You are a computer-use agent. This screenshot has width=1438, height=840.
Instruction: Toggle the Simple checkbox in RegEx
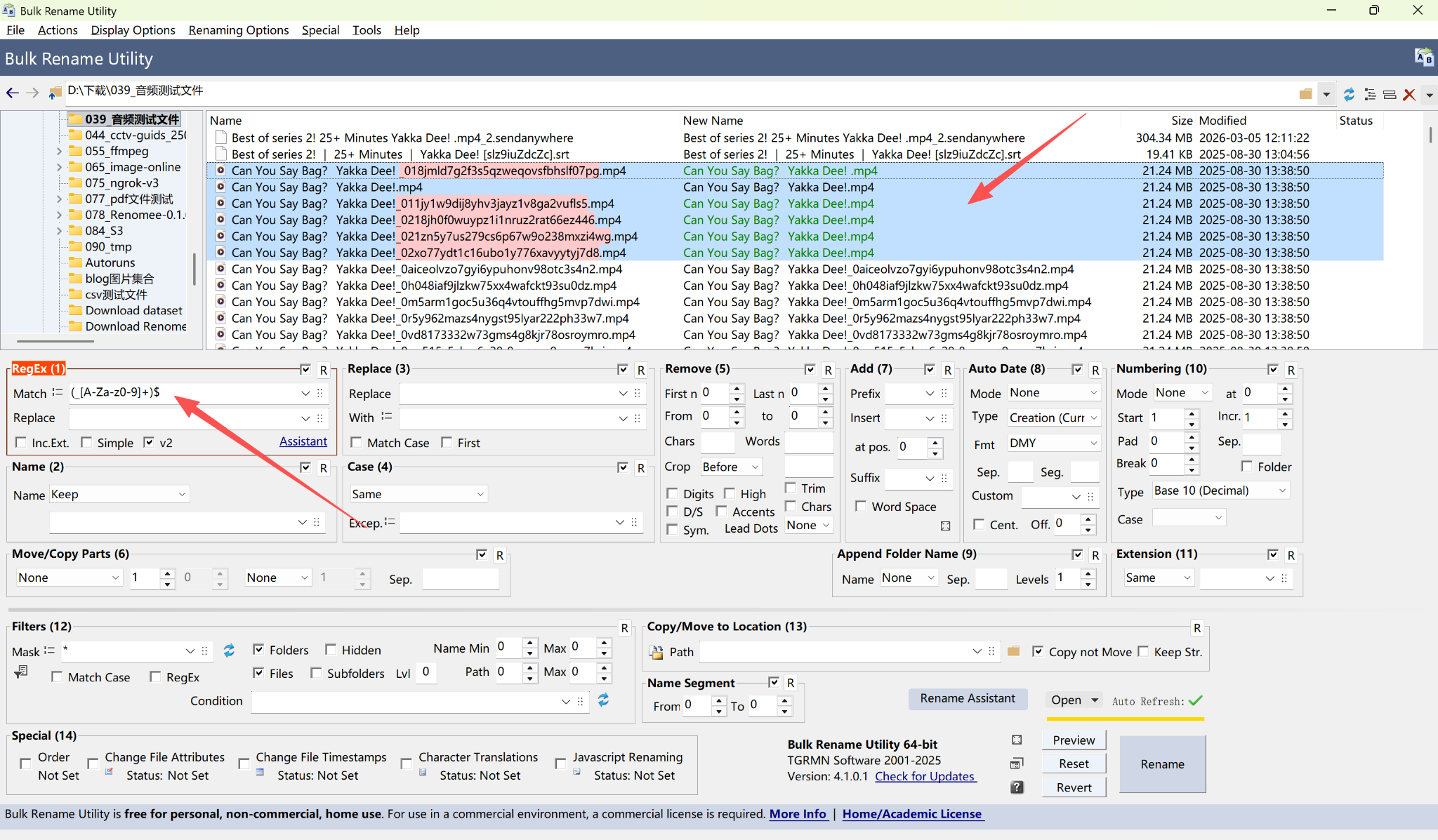[86, 442]
